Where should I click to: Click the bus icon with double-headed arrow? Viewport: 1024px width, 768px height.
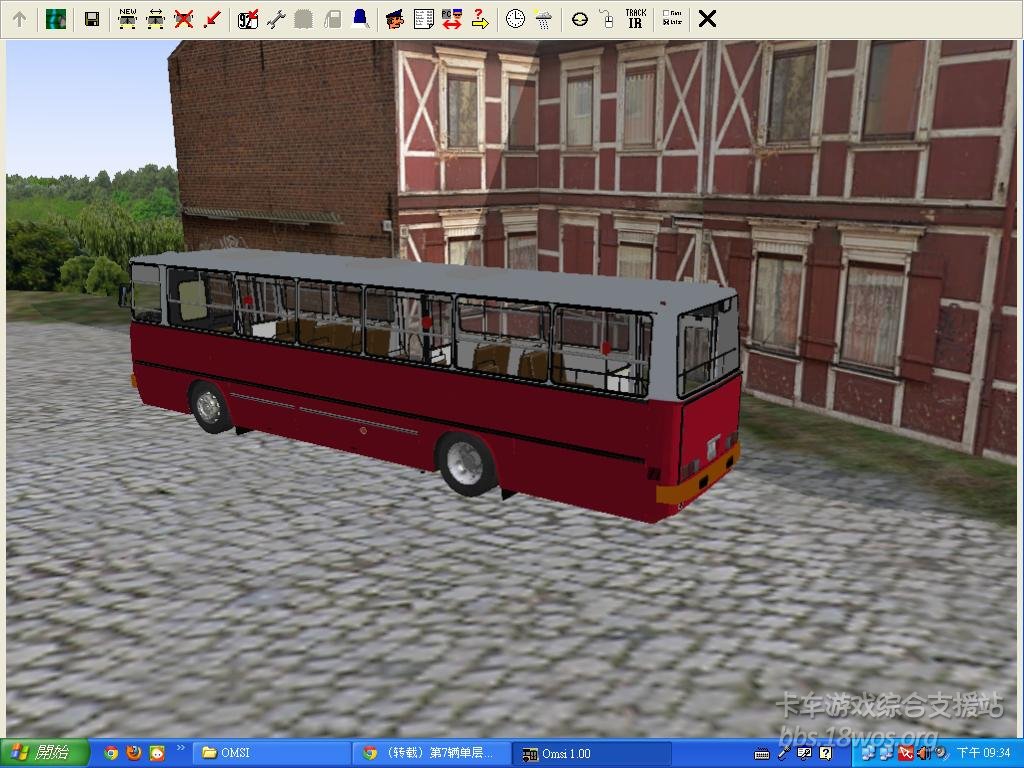[155, 19]
